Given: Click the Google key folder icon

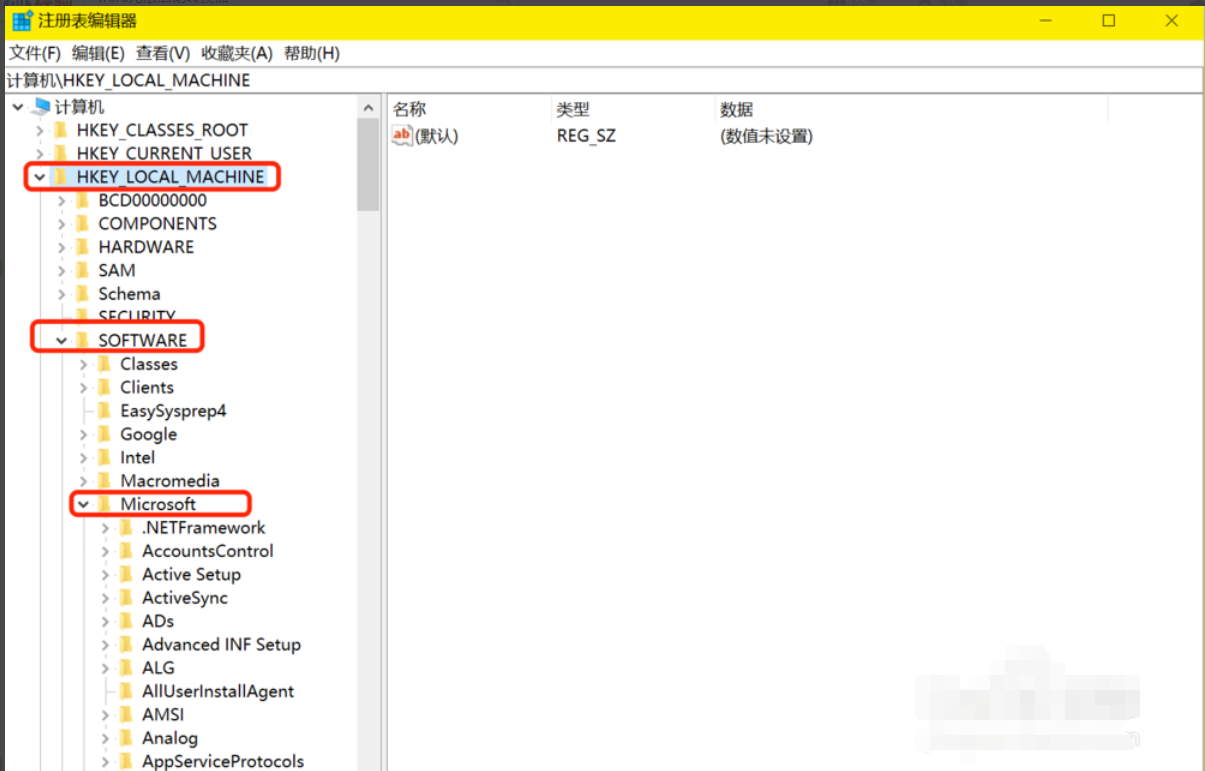Looking at the screenshot, I should [x=105, y=434].
